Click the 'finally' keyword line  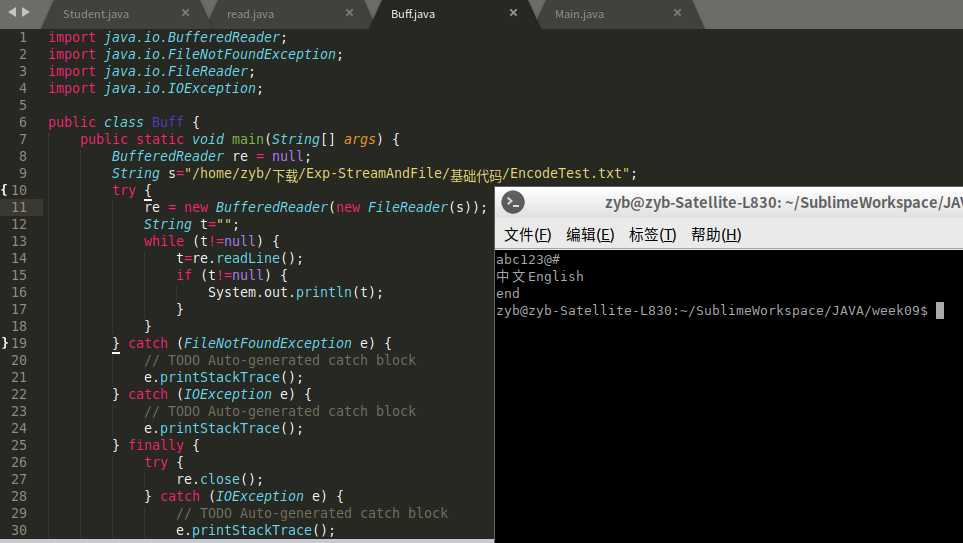pos(156,445)
